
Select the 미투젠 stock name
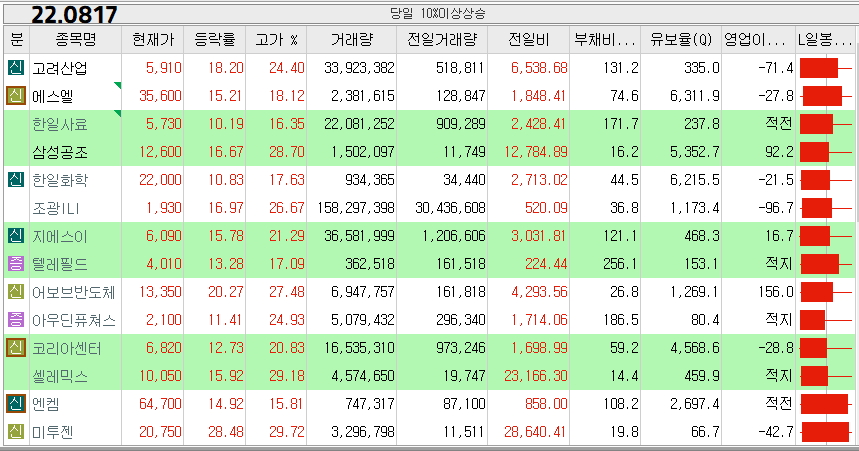pyautogui.click(x=53, y=432)
